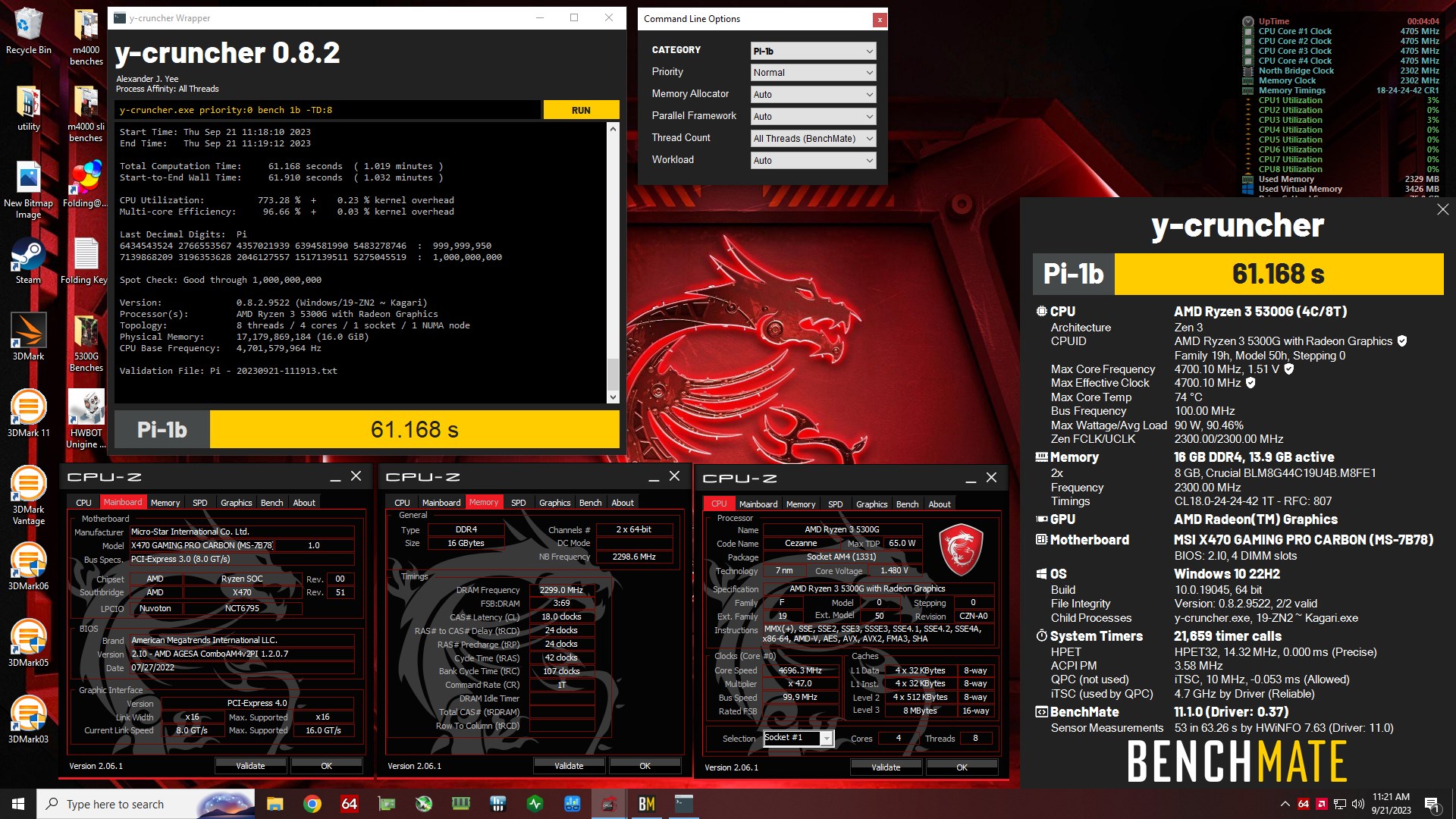Viewport: 1456px width, 819px height.
Task: Open the m4000 sli benches folder
Action: click(x=86, y=114)
